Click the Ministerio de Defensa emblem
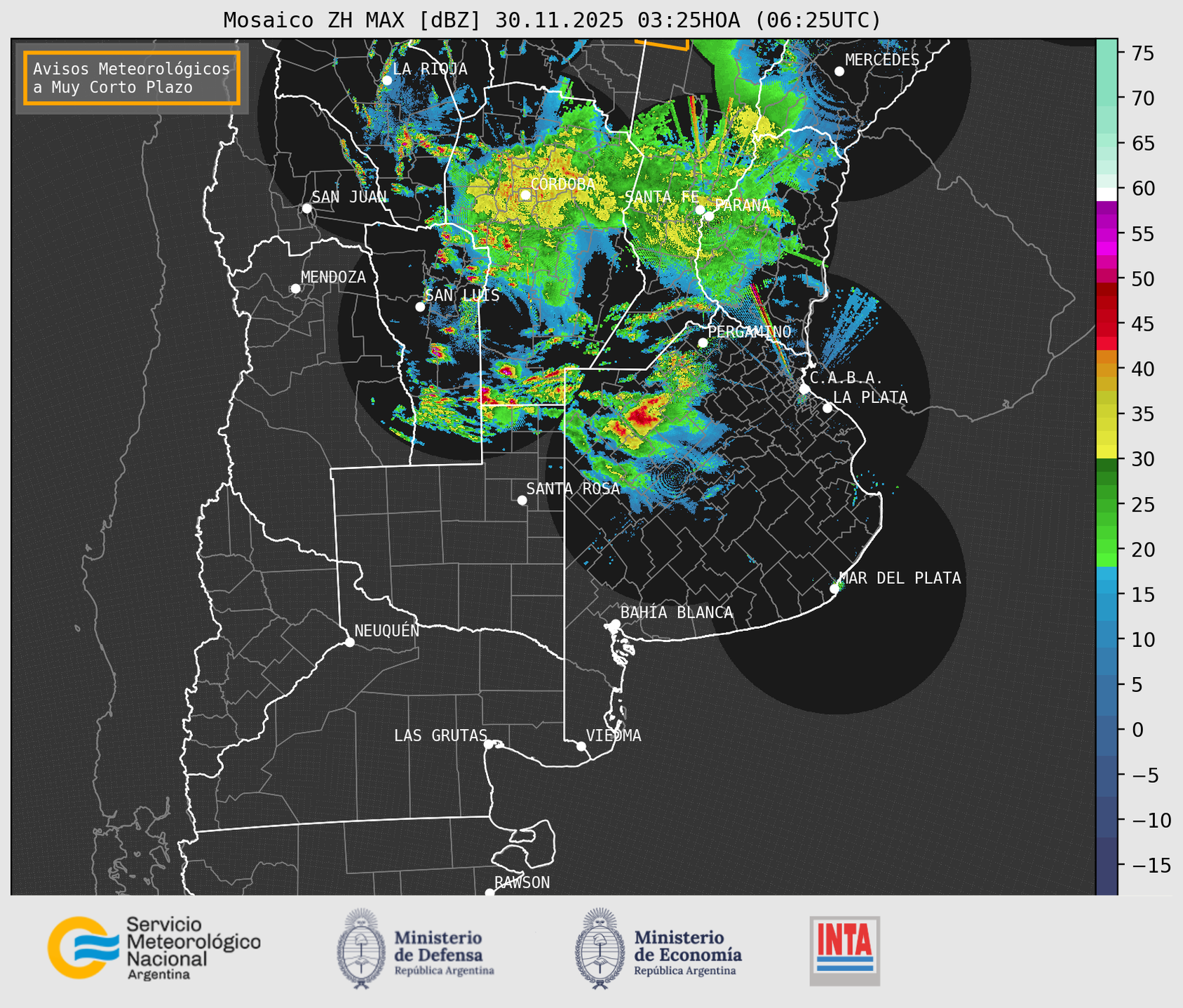This screenshot has height=1008, width=1183. coord(360,948)
